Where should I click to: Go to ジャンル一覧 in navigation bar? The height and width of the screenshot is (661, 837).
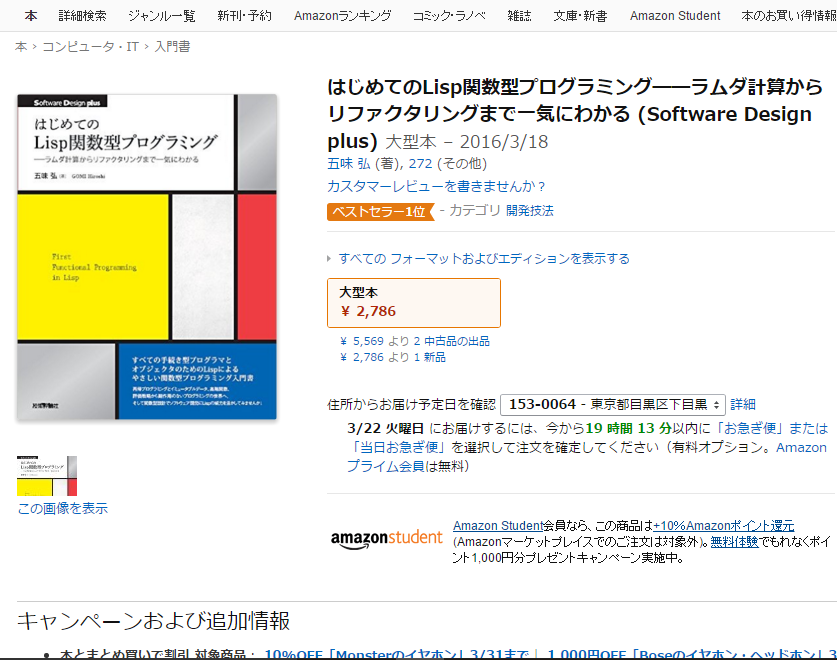point(162,16)
